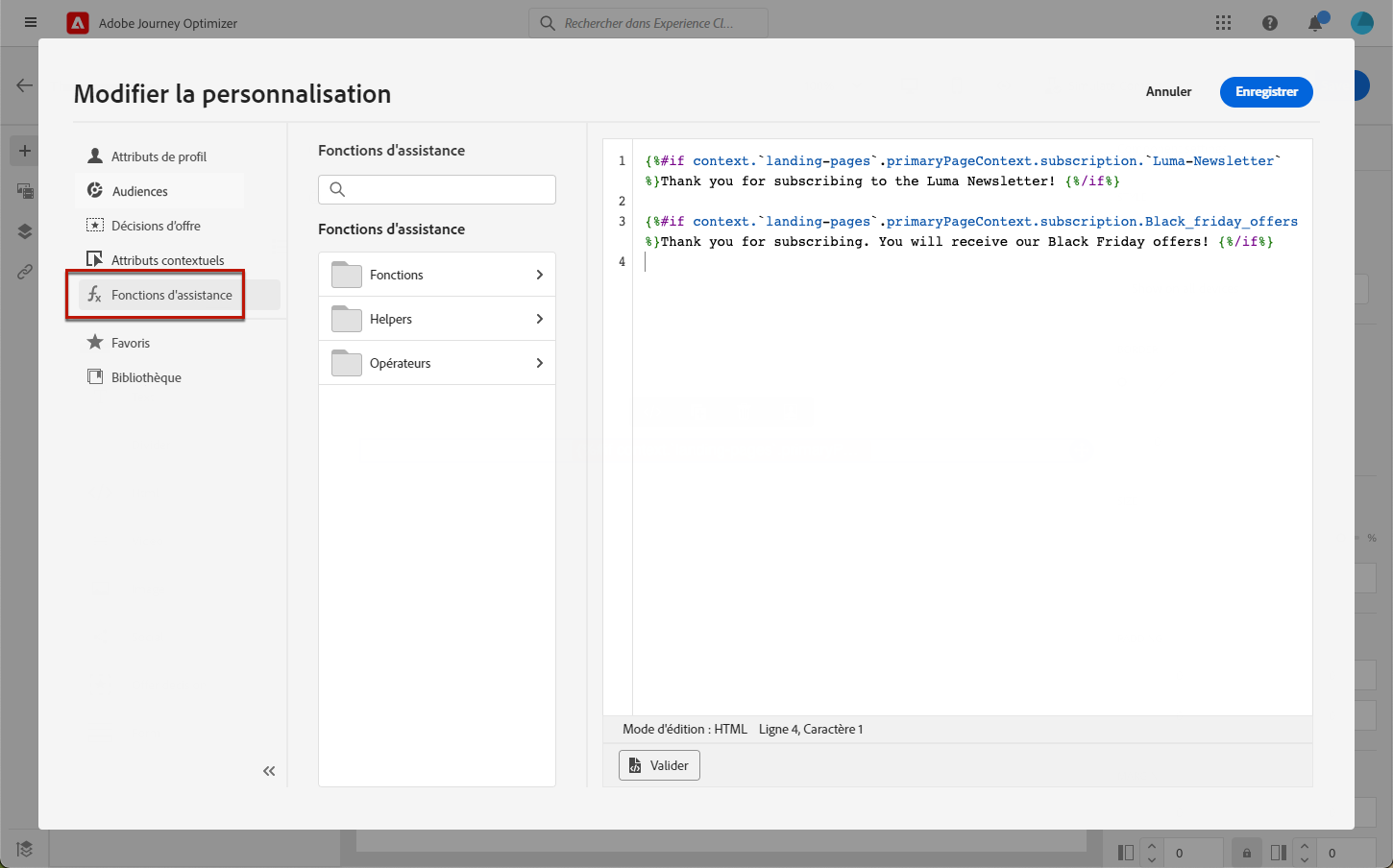The image size is (1393, 868).
Task: Click Annuler to cancel
Action: [x=1168, y=91]
